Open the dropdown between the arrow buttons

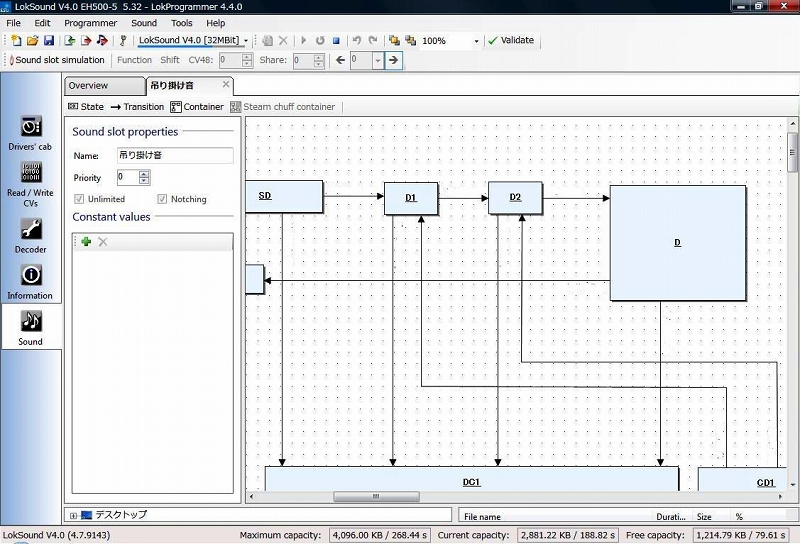(x=378, y=60)
